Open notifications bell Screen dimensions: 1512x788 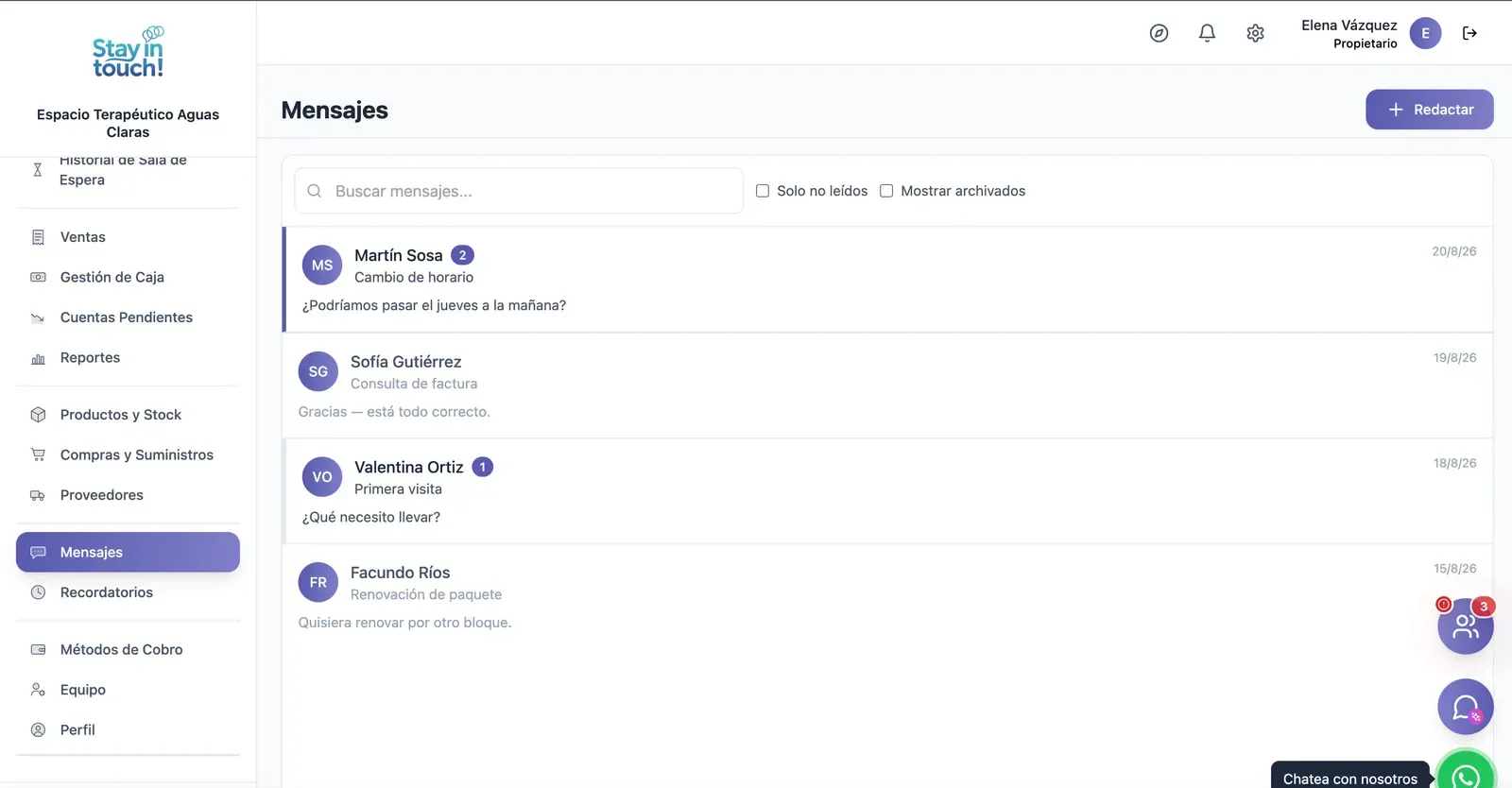tap(1207, 33)
